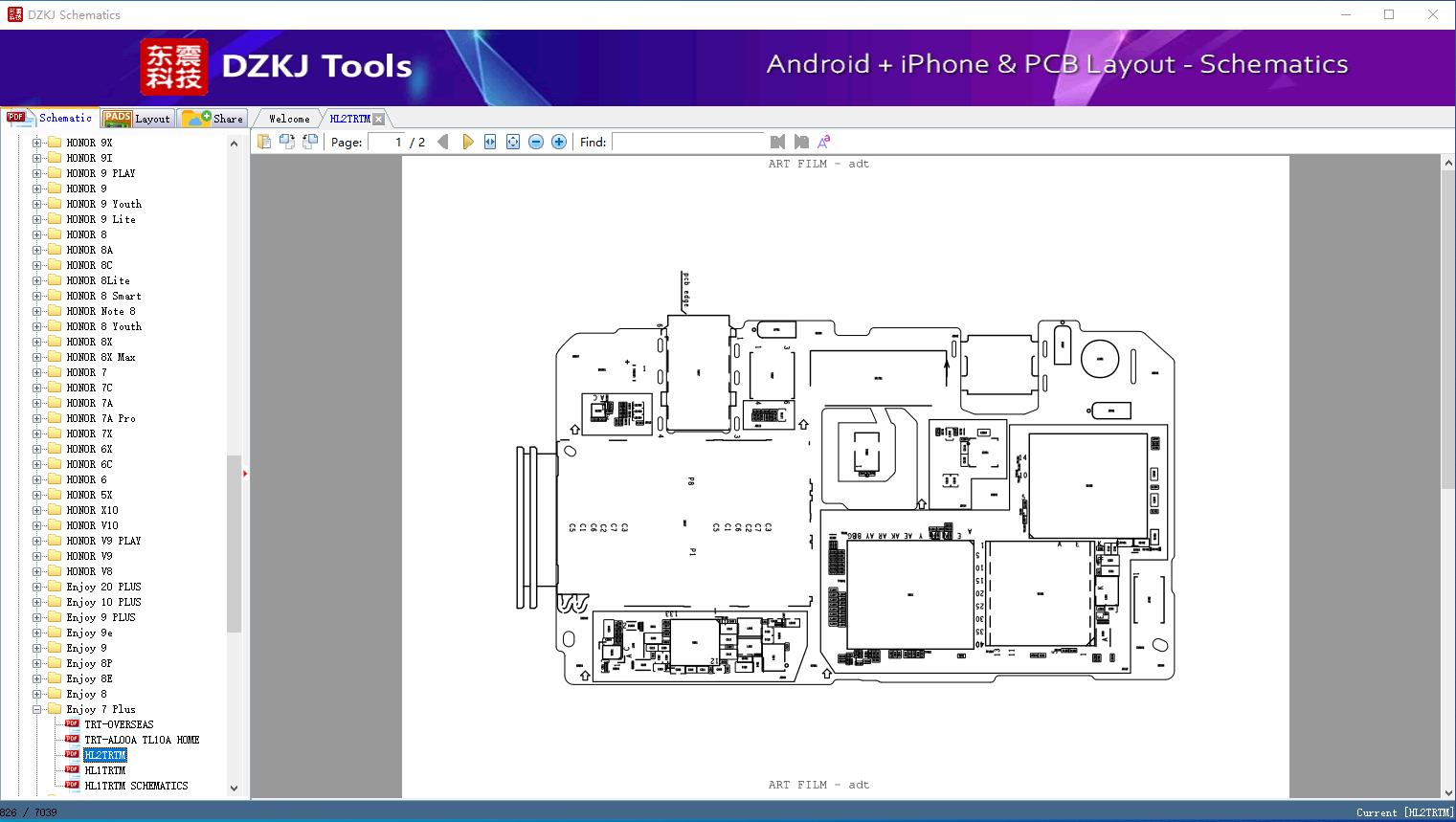The image size is (1456, 822).
Task: Click the Find text field
Action: point(688,142)
